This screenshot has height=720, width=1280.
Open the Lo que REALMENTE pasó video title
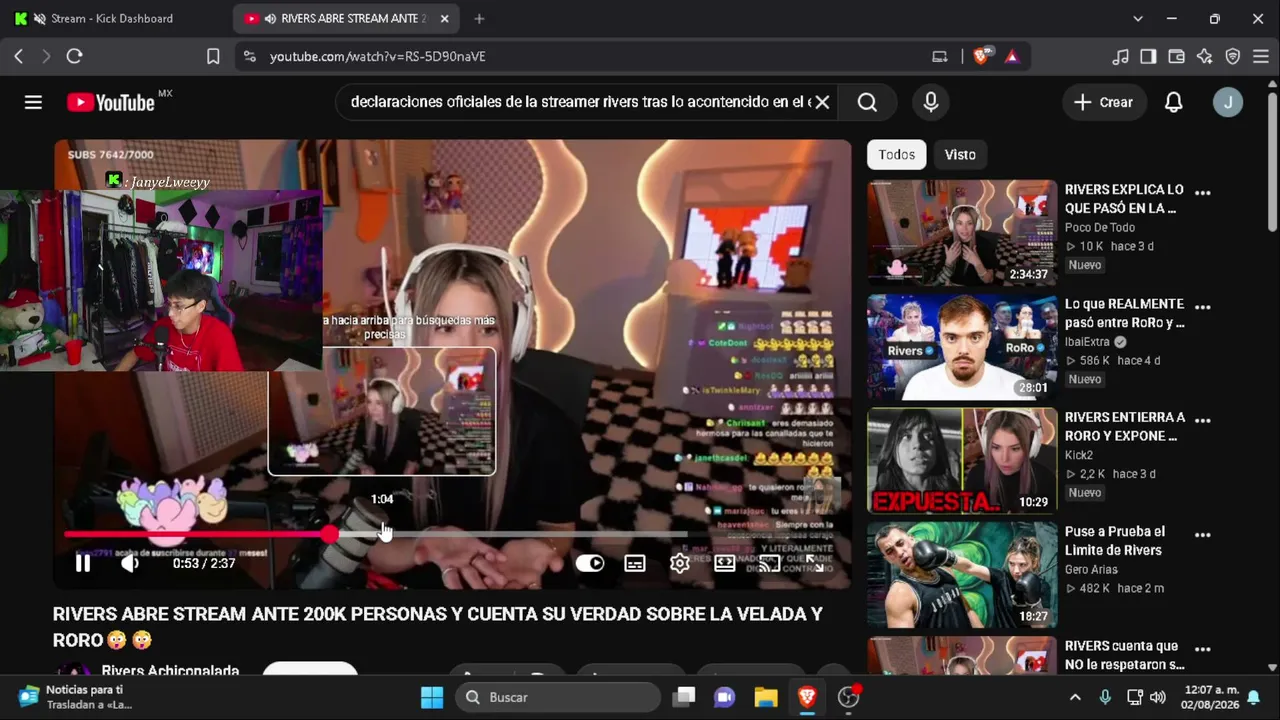[x=1124, y=313]
